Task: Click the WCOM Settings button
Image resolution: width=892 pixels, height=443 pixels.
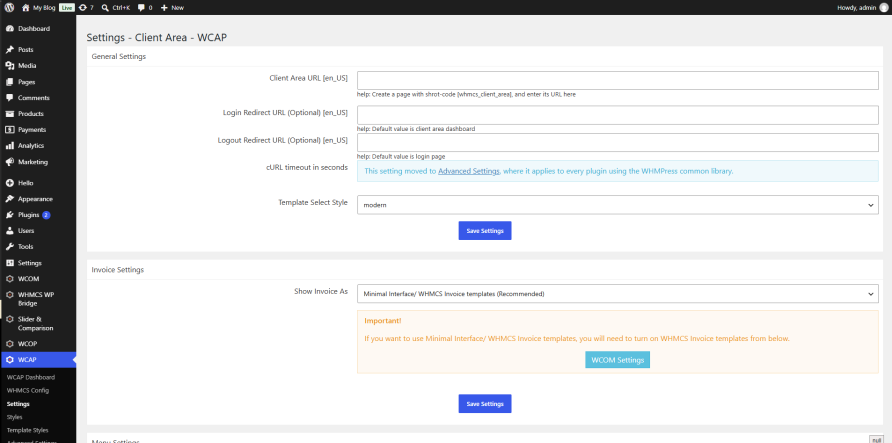Action: [617, 360]
